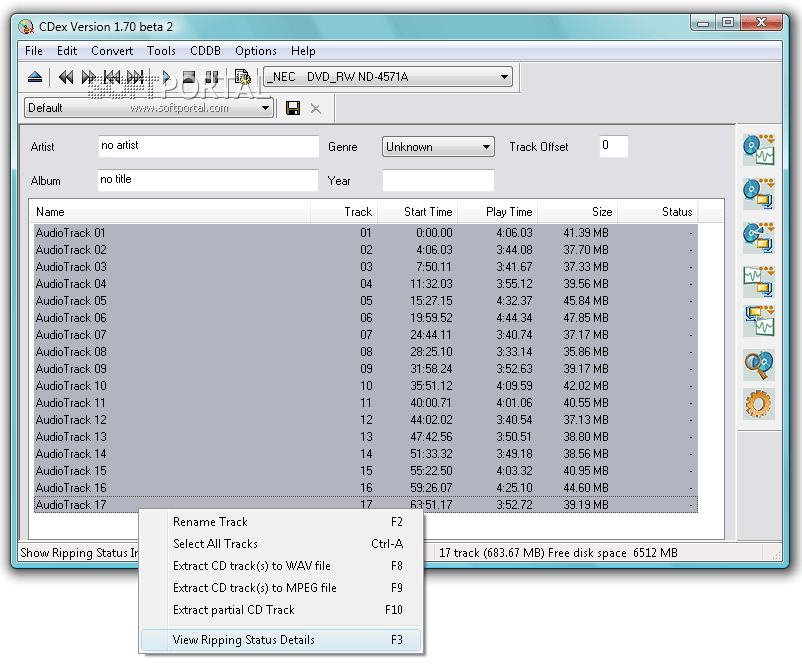This screenshot has height=668, width=802.
Task: Sort by the Start Time column header
Action: [417, 212]
